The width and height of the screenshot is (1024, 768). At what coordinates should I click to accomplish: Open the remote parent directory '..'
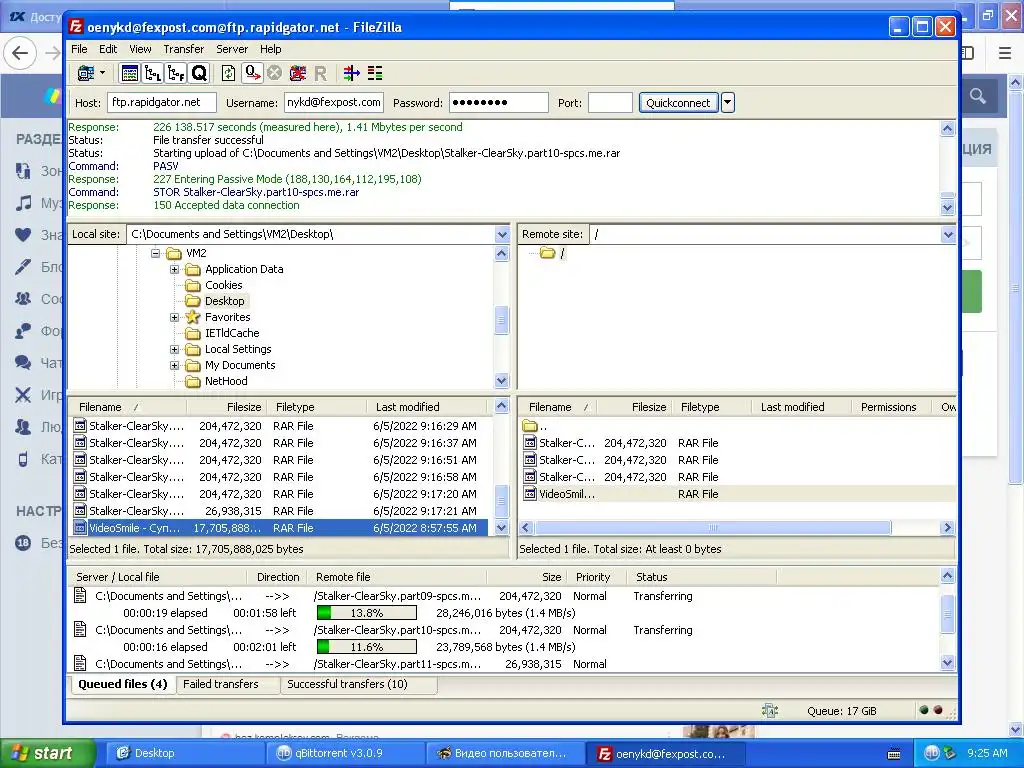coord(536,426)
